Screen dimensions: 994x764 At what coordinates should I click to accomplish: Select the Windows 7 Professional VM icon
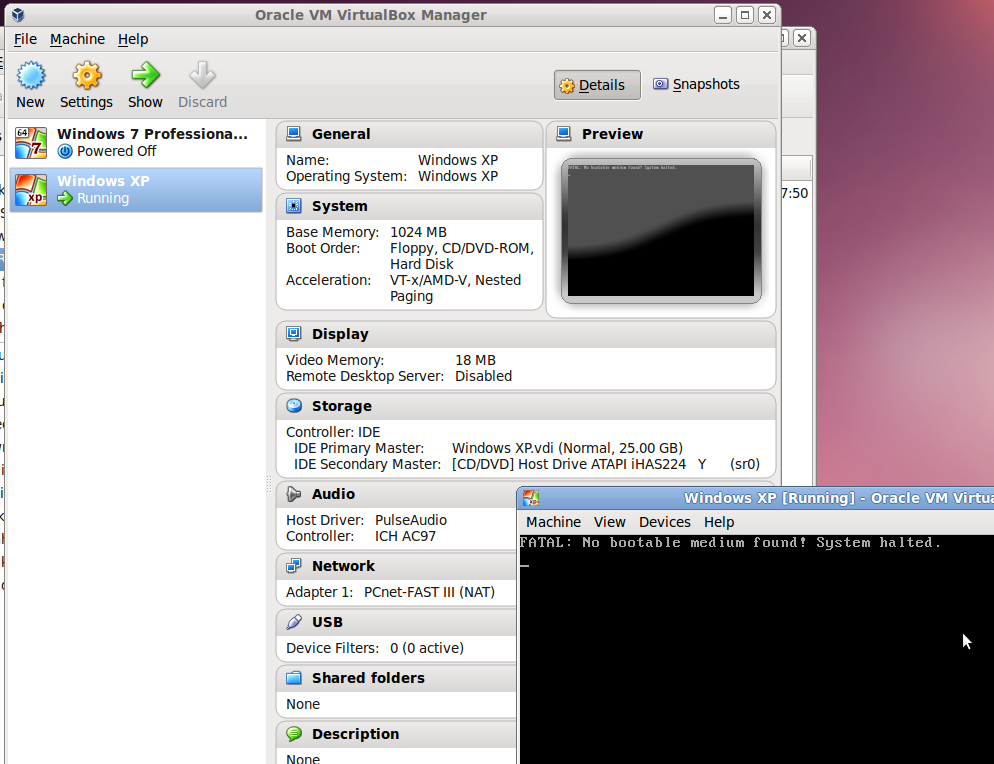pyautogui.click(x=31, y=143)
